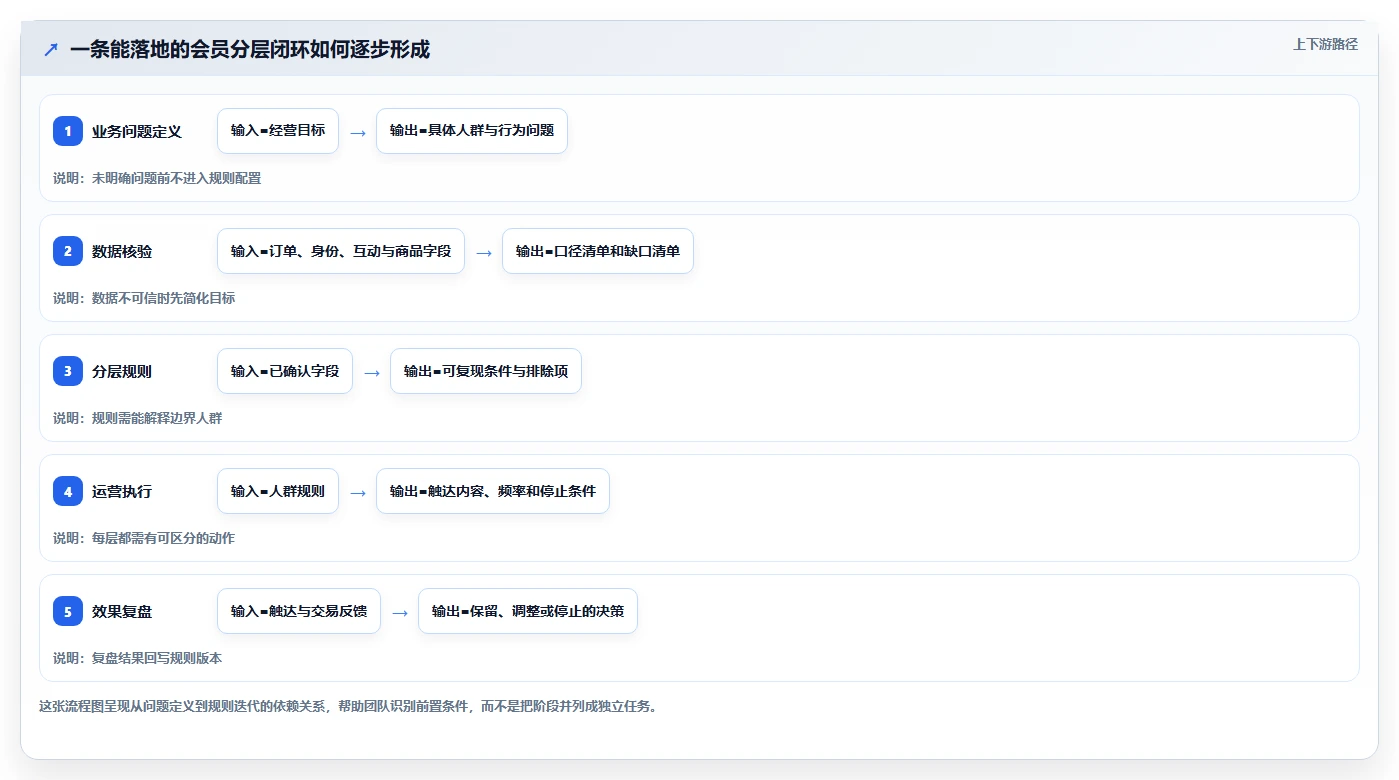Click the note 未明确问题前不进入规则配置
Image resolution: width=1399 pixels, height=780 pixels.
point(176,178)
